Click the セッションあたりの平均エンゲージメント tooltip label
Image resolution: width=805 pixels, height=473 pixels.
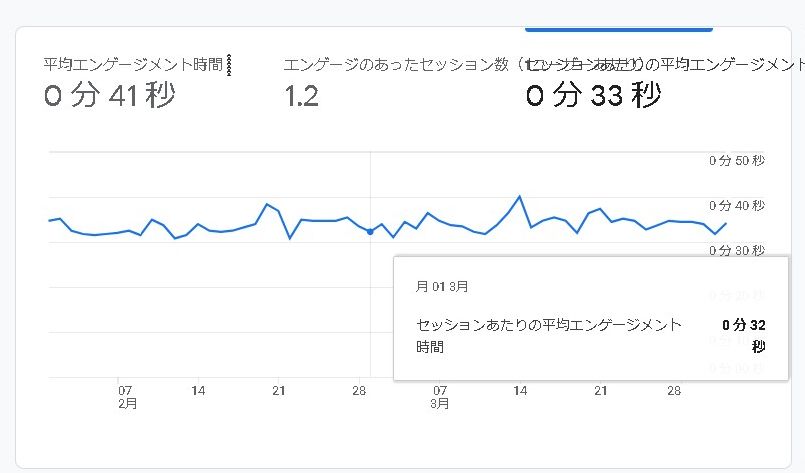(549, 325)
